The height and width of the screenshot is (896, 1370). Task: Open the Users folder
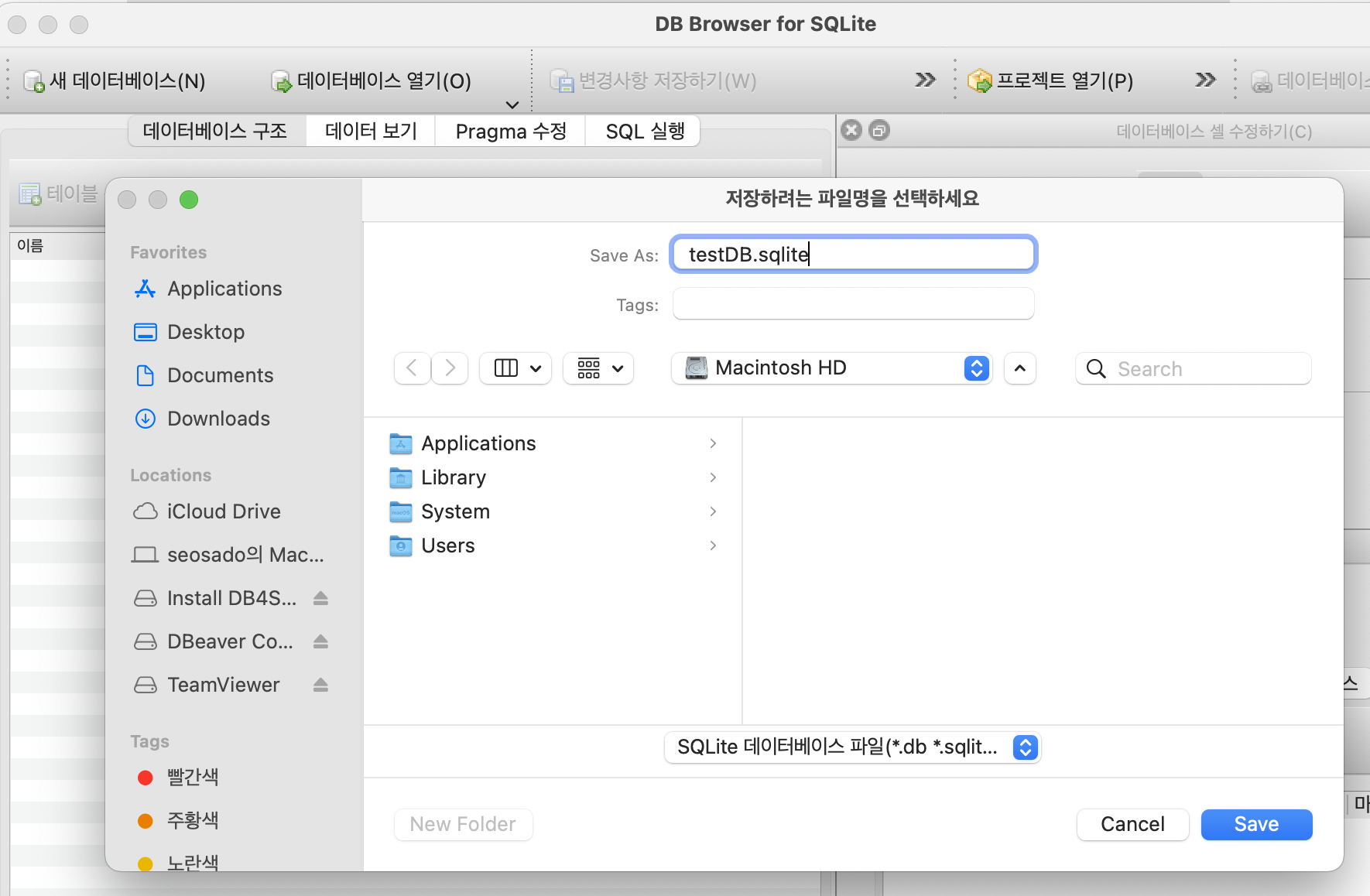click(x=448, y=545)
